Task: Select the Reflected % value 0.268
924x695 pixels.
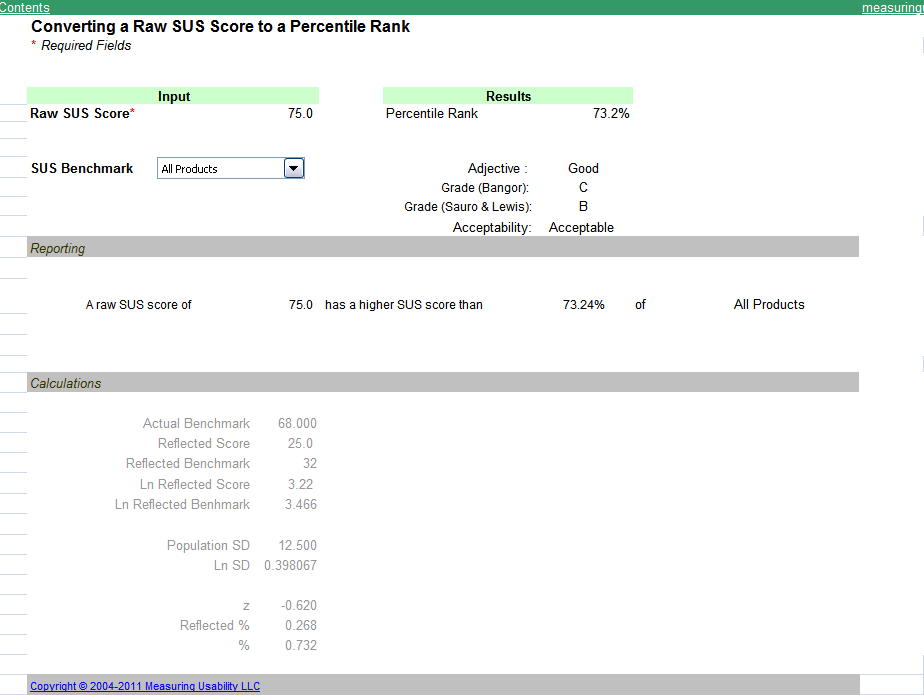Action: pyautogui.click(x=301, y=625)
